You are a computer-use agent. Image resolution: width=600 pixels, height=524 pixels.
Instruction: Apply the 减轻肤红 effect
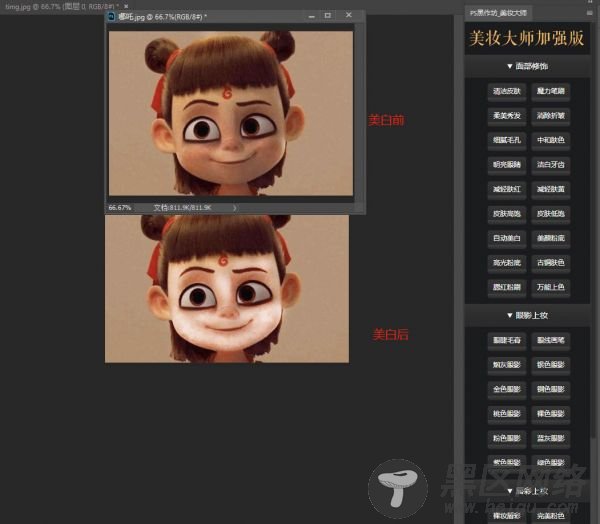507,189
